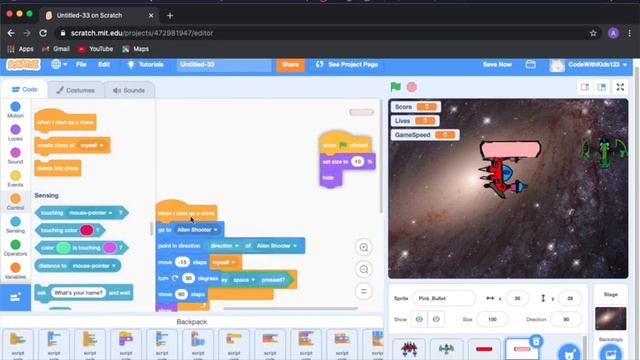Click the red stop button
640x360 pixels.
(412, 87)
